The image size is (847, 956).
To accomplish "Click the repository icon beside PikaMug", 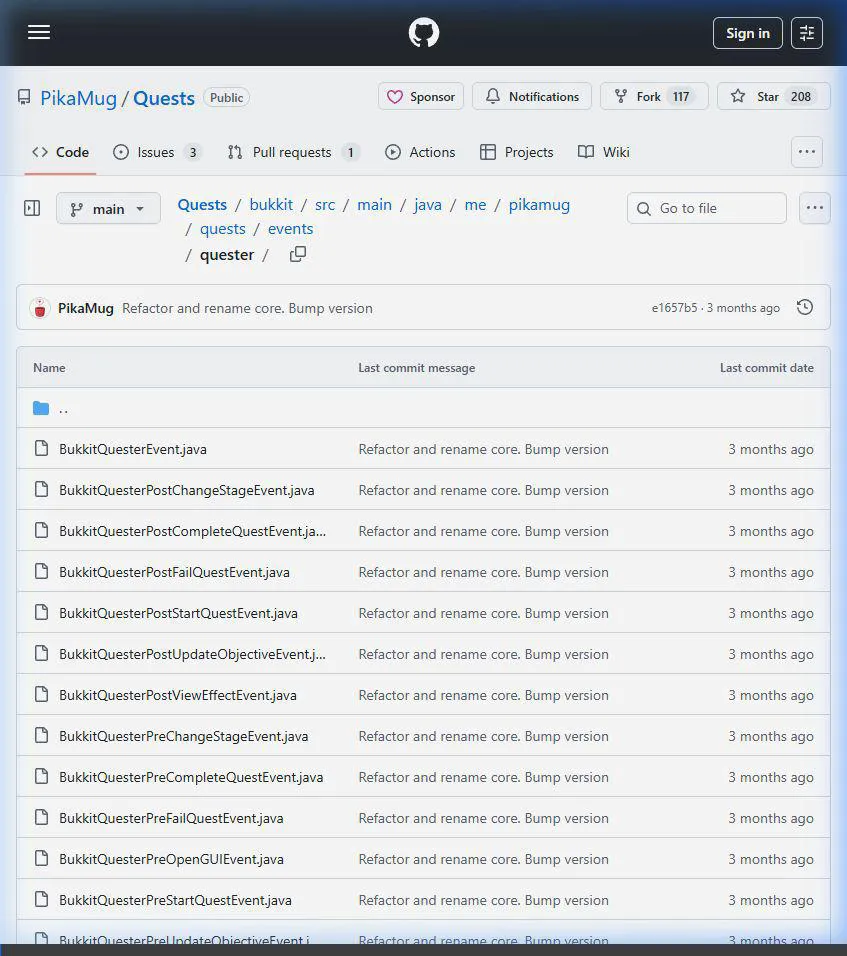I will [x=24, y=98].
